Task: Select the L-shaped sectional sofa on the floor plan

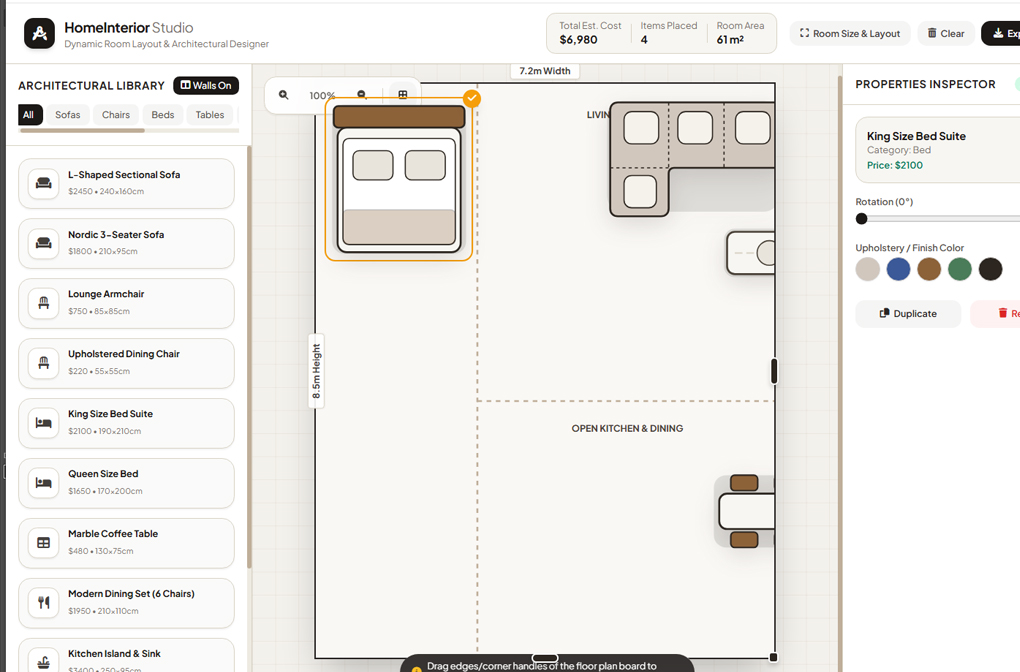Action: click(x=692, y=159)
